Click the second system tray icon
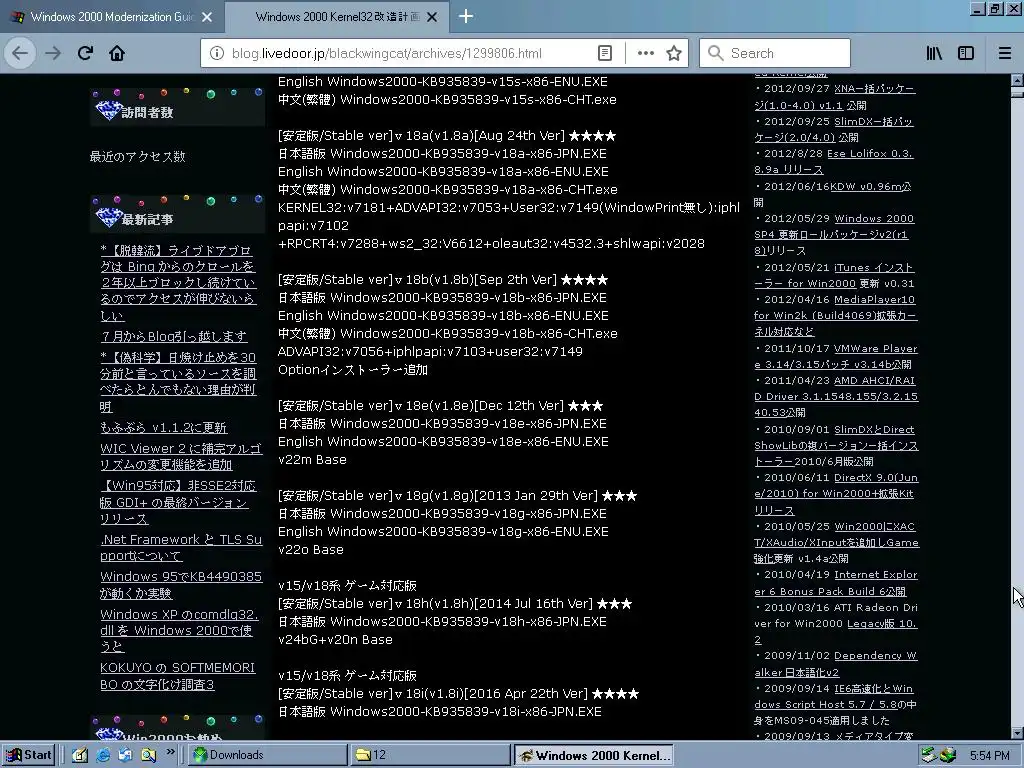Viewport: 1024px width, 768px height. pos(948,755)
